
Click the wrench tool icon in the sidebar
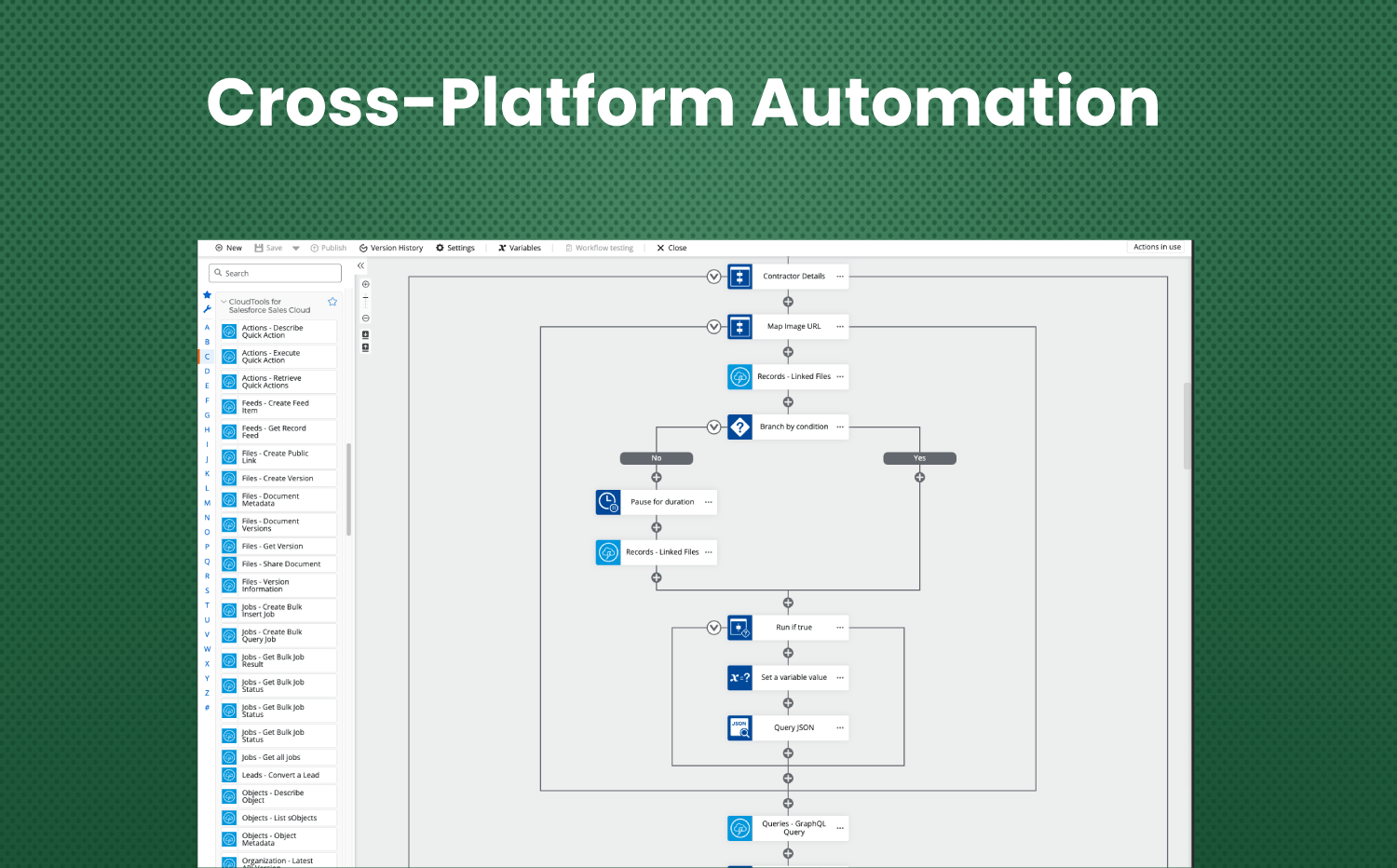click(207, 308)
